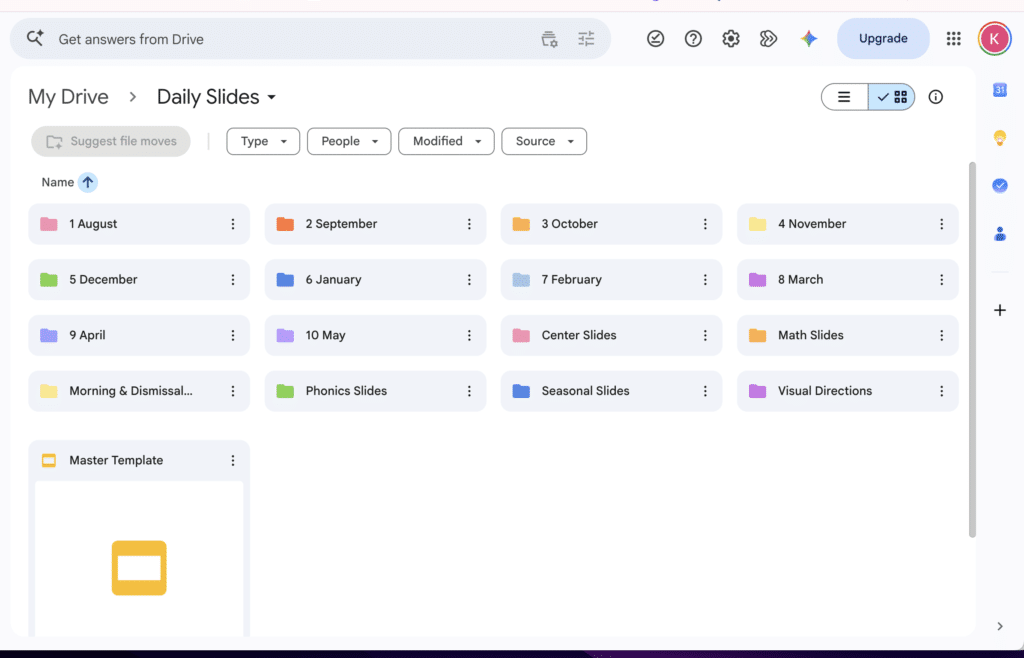Open more actions for 3 October folder
Viewport: 1024px width, 658px height.
point(705,224)
